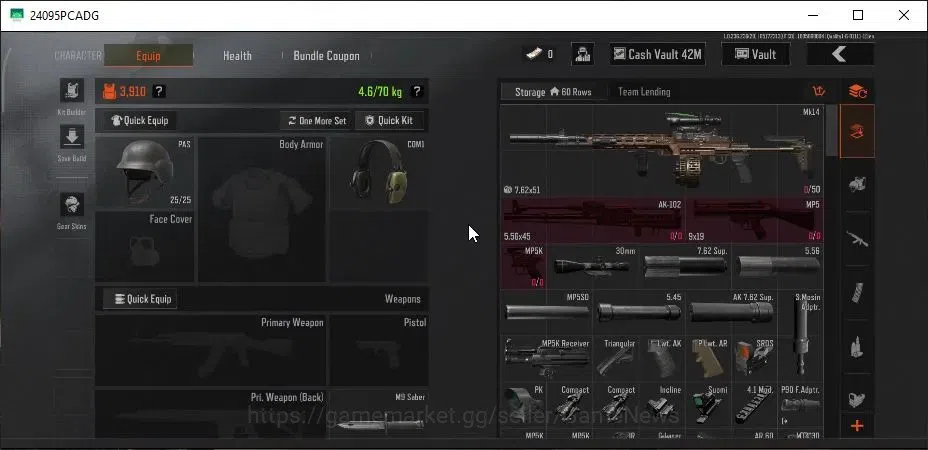Click the Save Build download icon
928x450 pixels.
tap(72, 137)
